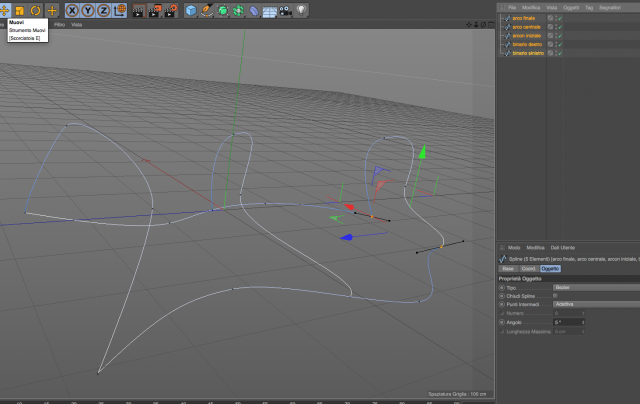Click viewport layout toggle icon
This screenshot has height=404, width=640.
point(491,25)
